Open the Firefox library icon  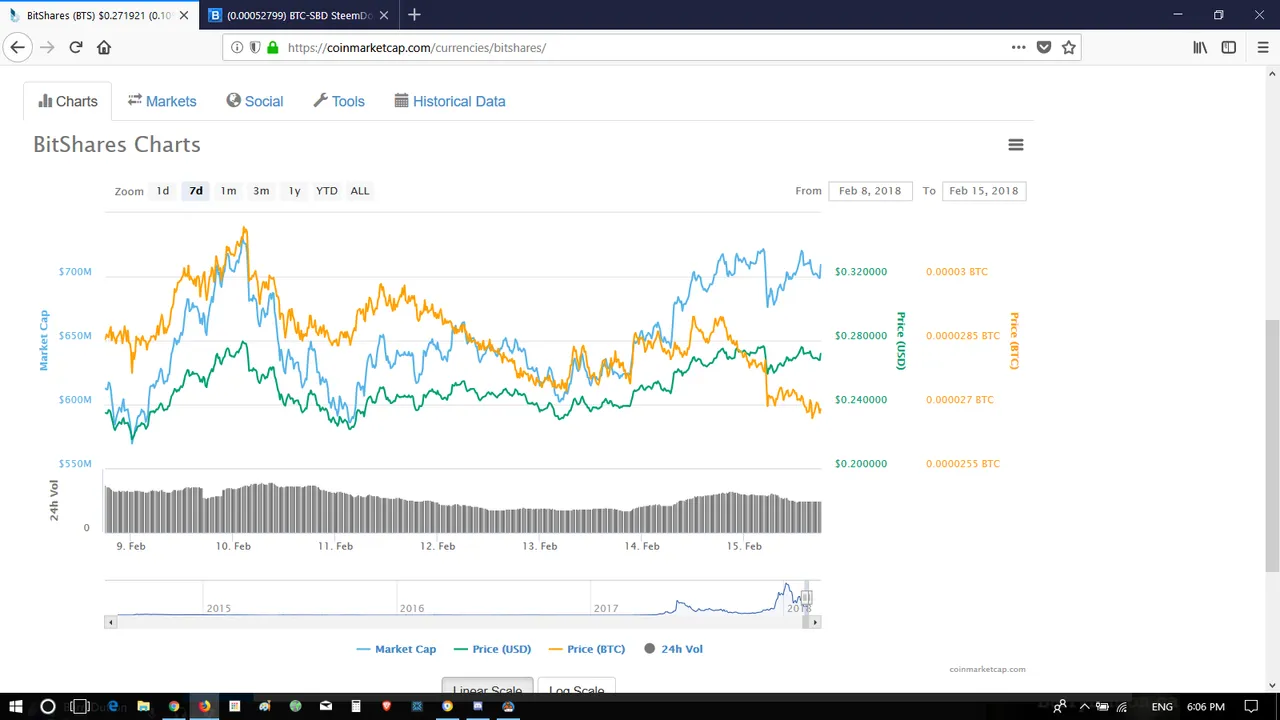pyautogui.click(x=1200, y=47)
